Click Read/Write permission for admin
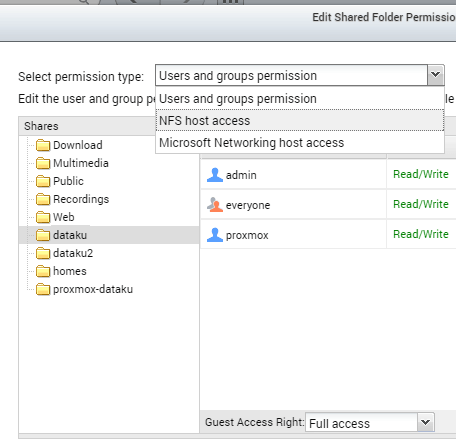Viewport: 456px width, 446px height. point(421,174)
